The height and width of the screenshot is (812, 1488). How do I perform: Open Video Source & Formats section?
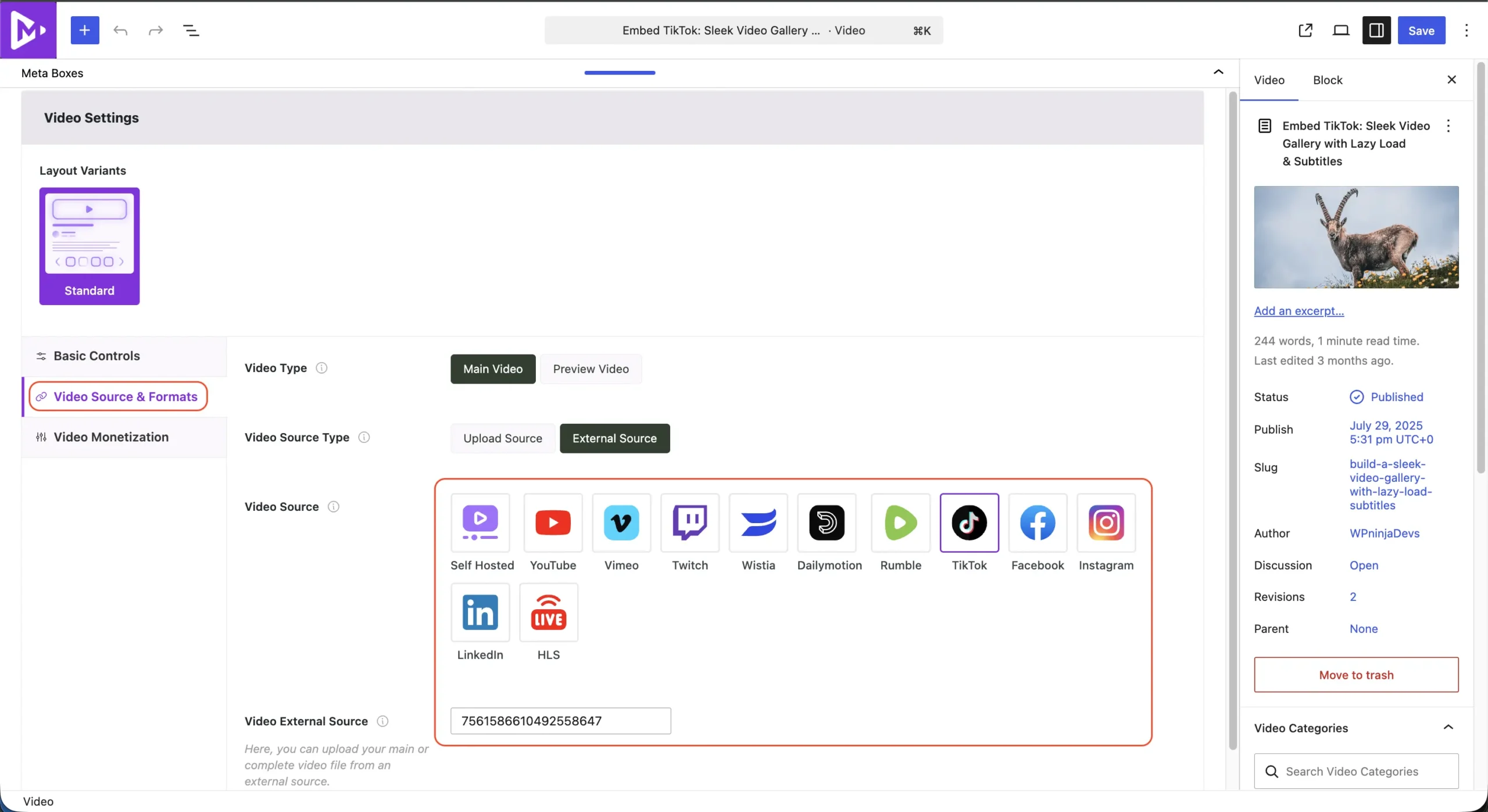[118, 396]
